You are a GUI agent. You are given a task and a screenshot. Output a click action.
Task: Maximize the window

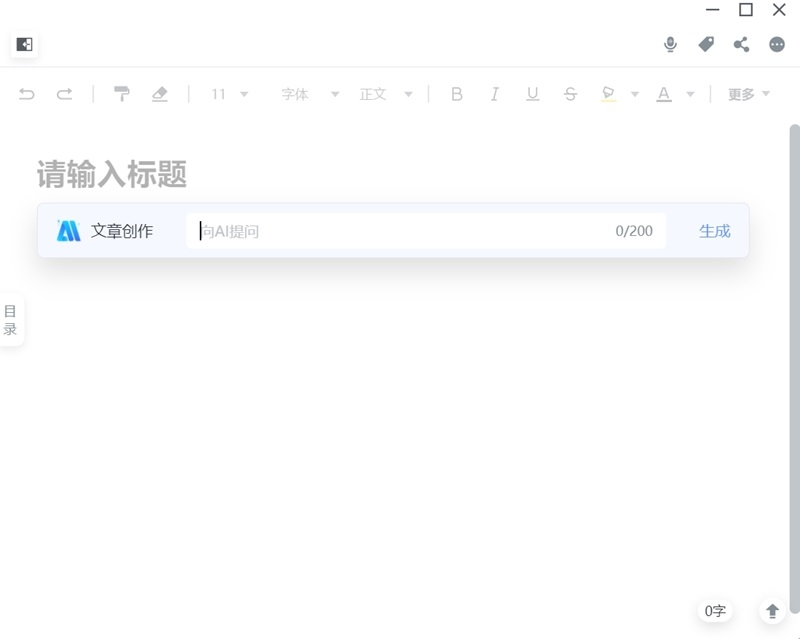pyautogui.click(x=746, y=10)
